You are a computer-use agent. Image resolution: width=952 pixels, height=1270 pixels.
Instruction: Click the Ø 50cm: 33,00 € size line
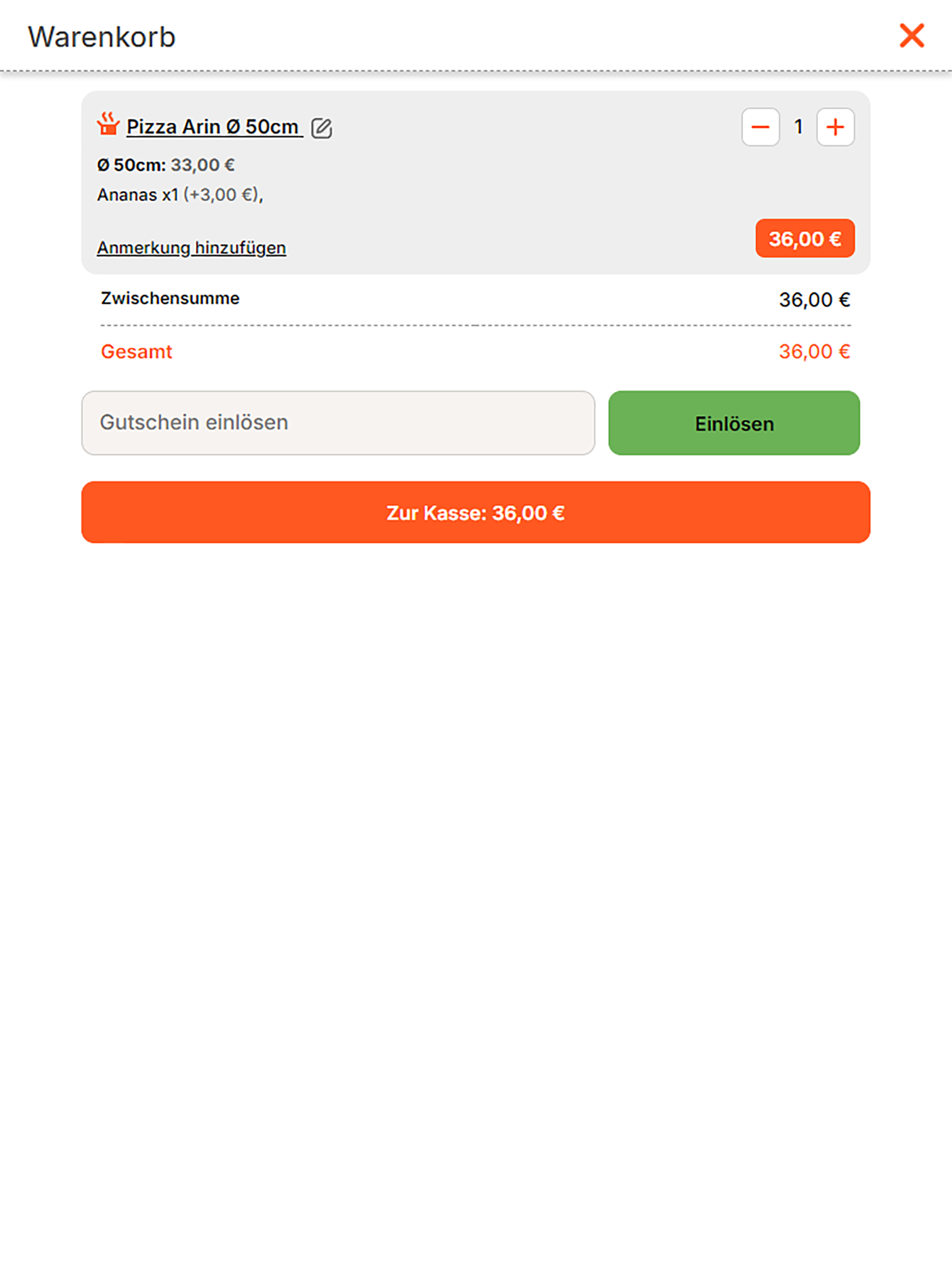pyautogui.click(x=166, y=165)
